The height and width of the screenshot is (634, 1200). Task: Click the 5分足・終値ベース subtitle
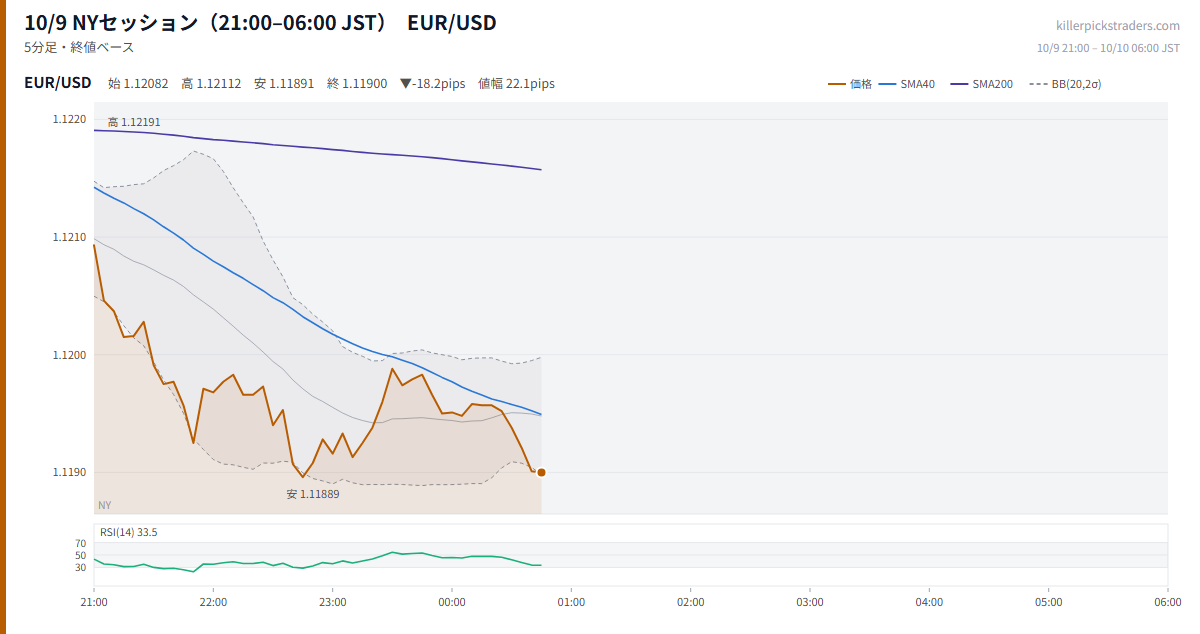(79, 47)
